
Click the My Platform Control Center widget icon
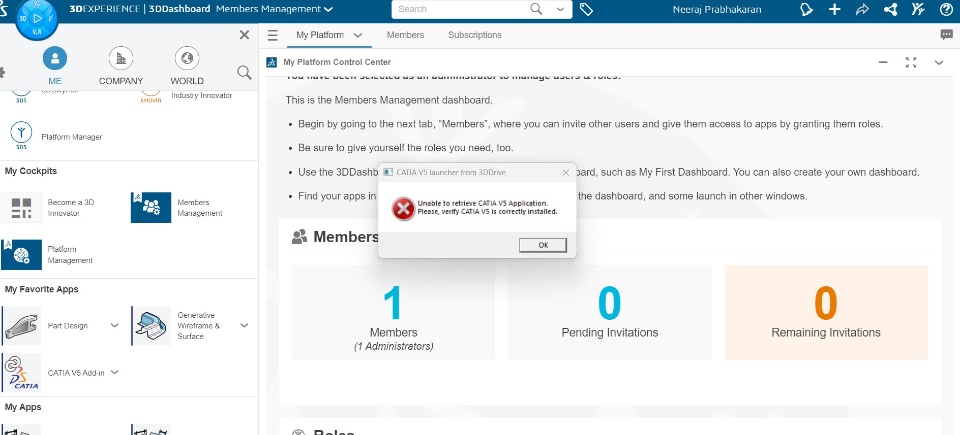point(271,62)
